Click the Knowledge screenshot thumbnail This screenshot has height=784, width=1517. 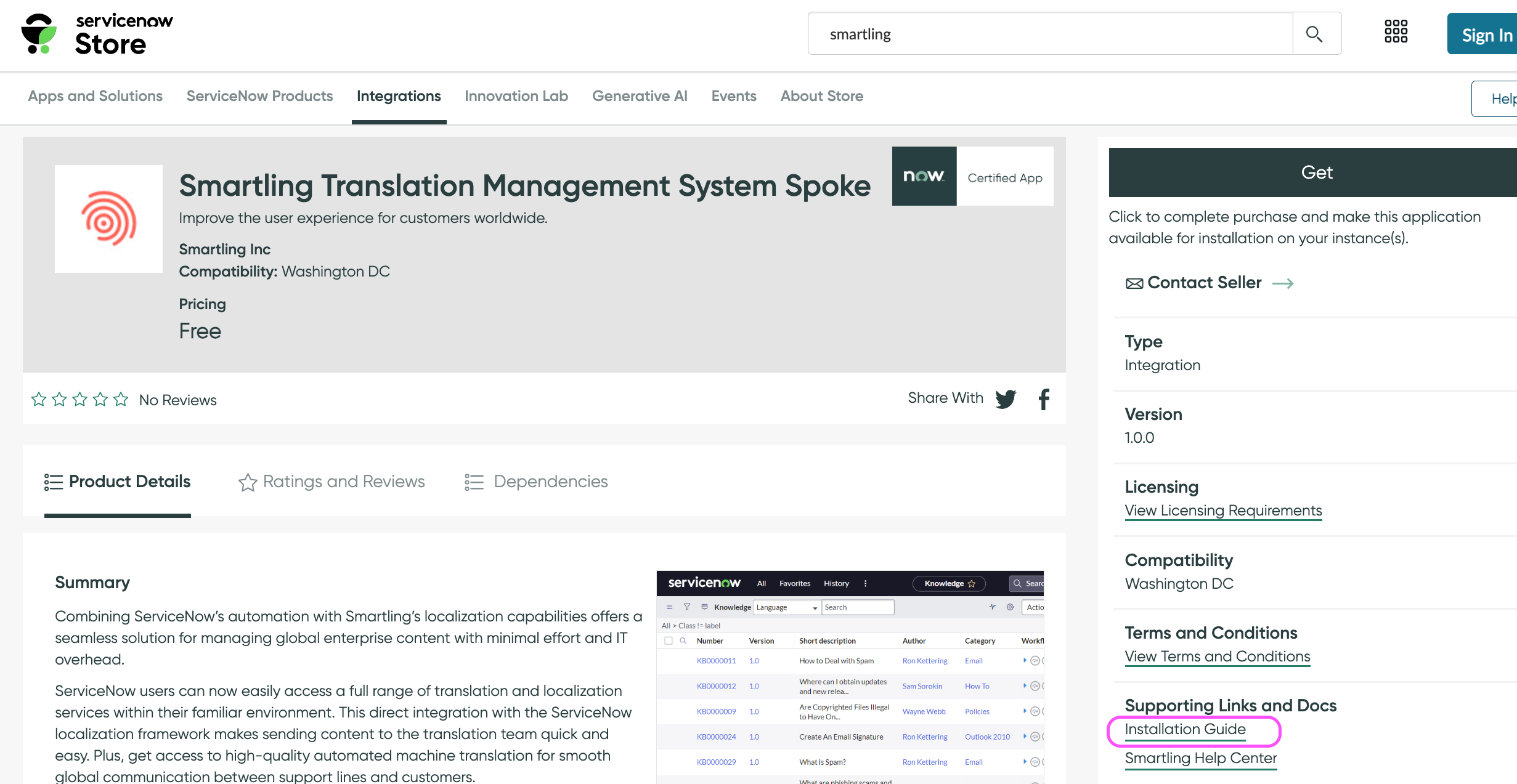click(850, 677)
